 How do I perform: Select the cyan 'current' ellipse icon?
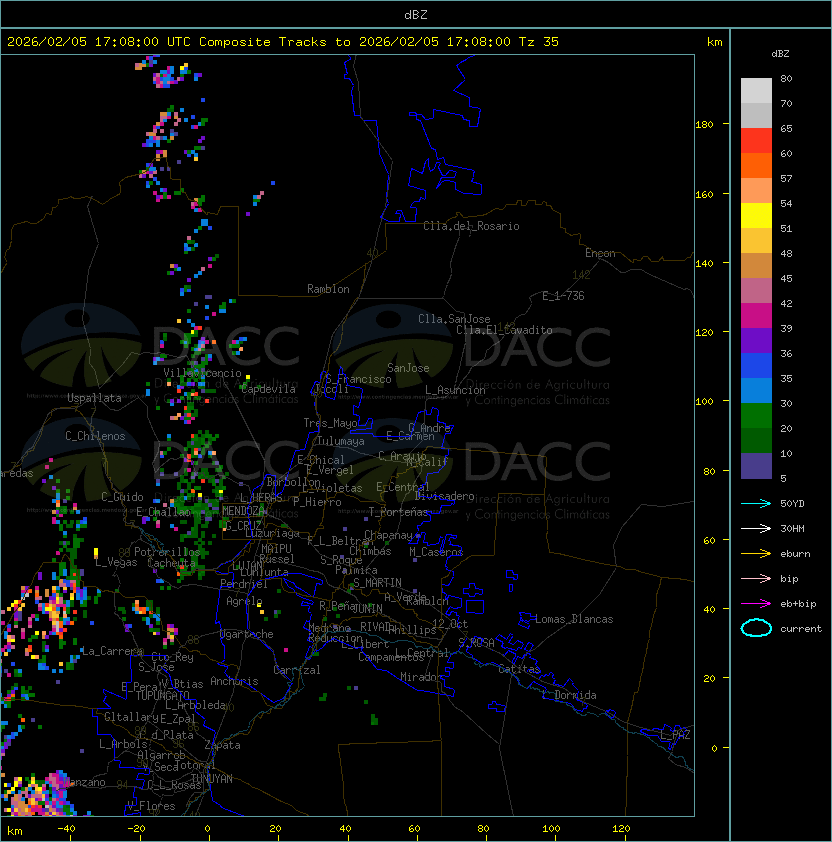coord(756,628)
